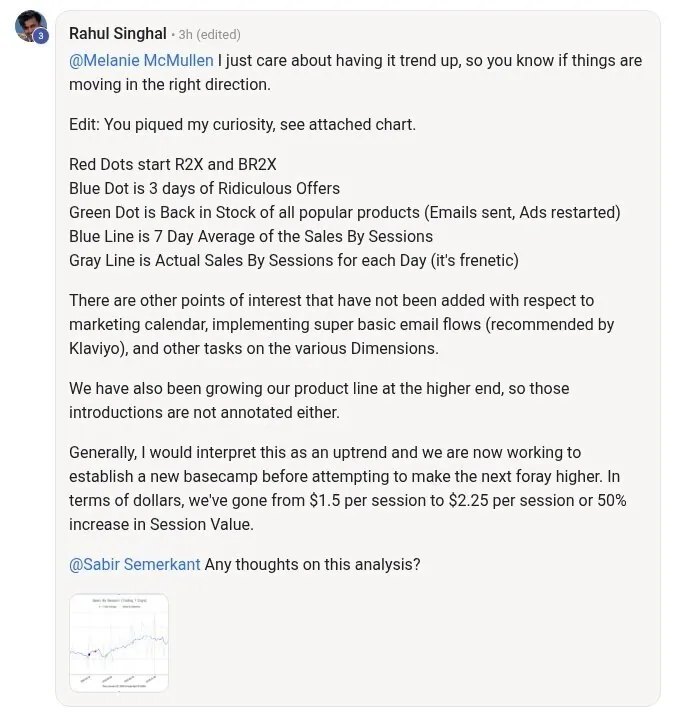Click the chart thumbnail title text
677x717 pixels.
tap(119, 600)
